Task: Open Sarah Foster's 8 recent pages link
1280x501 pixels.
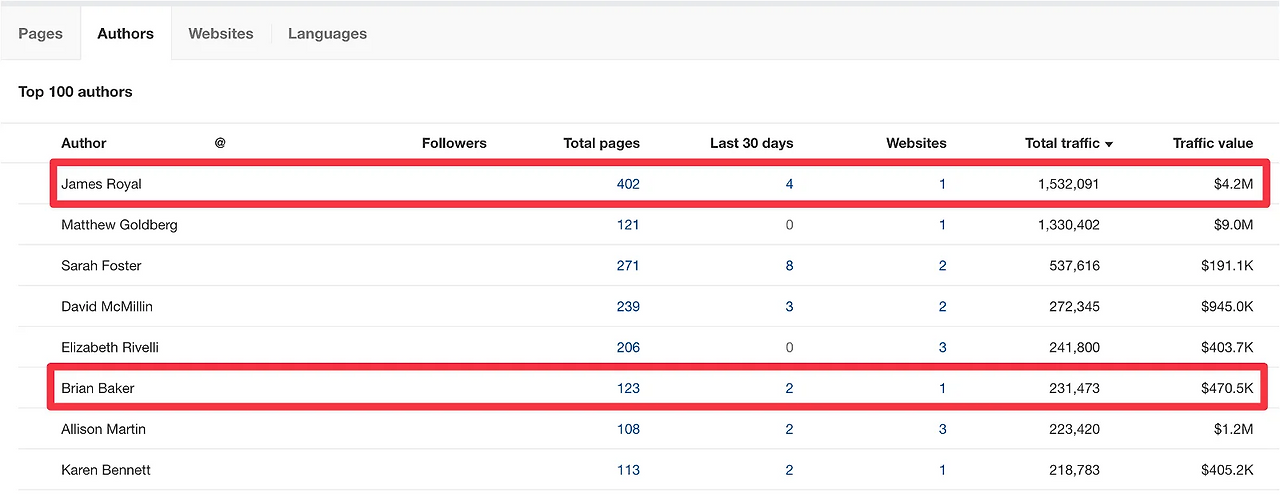Action: (789, 266)
